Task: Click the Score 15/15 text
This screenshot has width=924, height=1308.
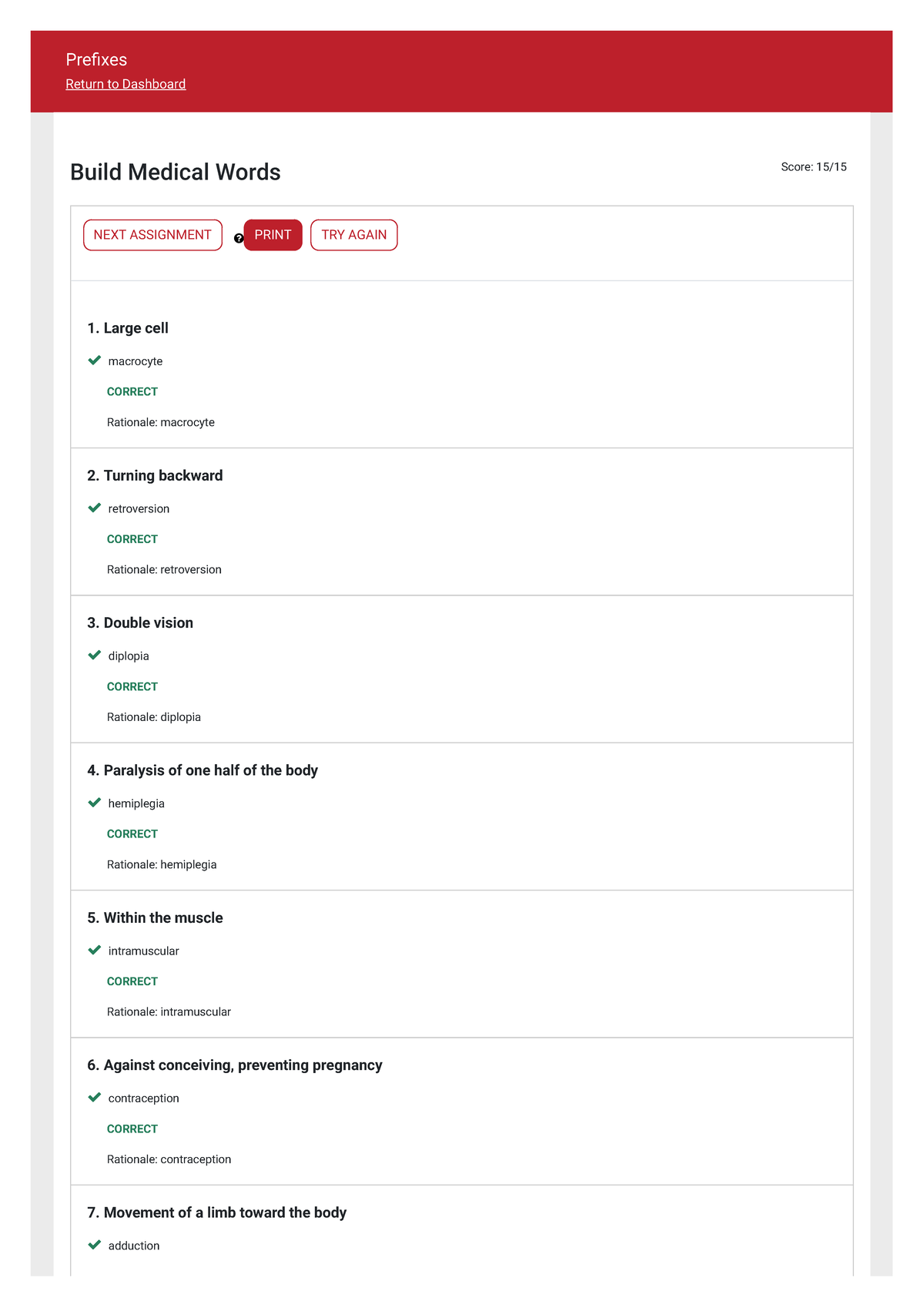Action: [x=813, y=167]
